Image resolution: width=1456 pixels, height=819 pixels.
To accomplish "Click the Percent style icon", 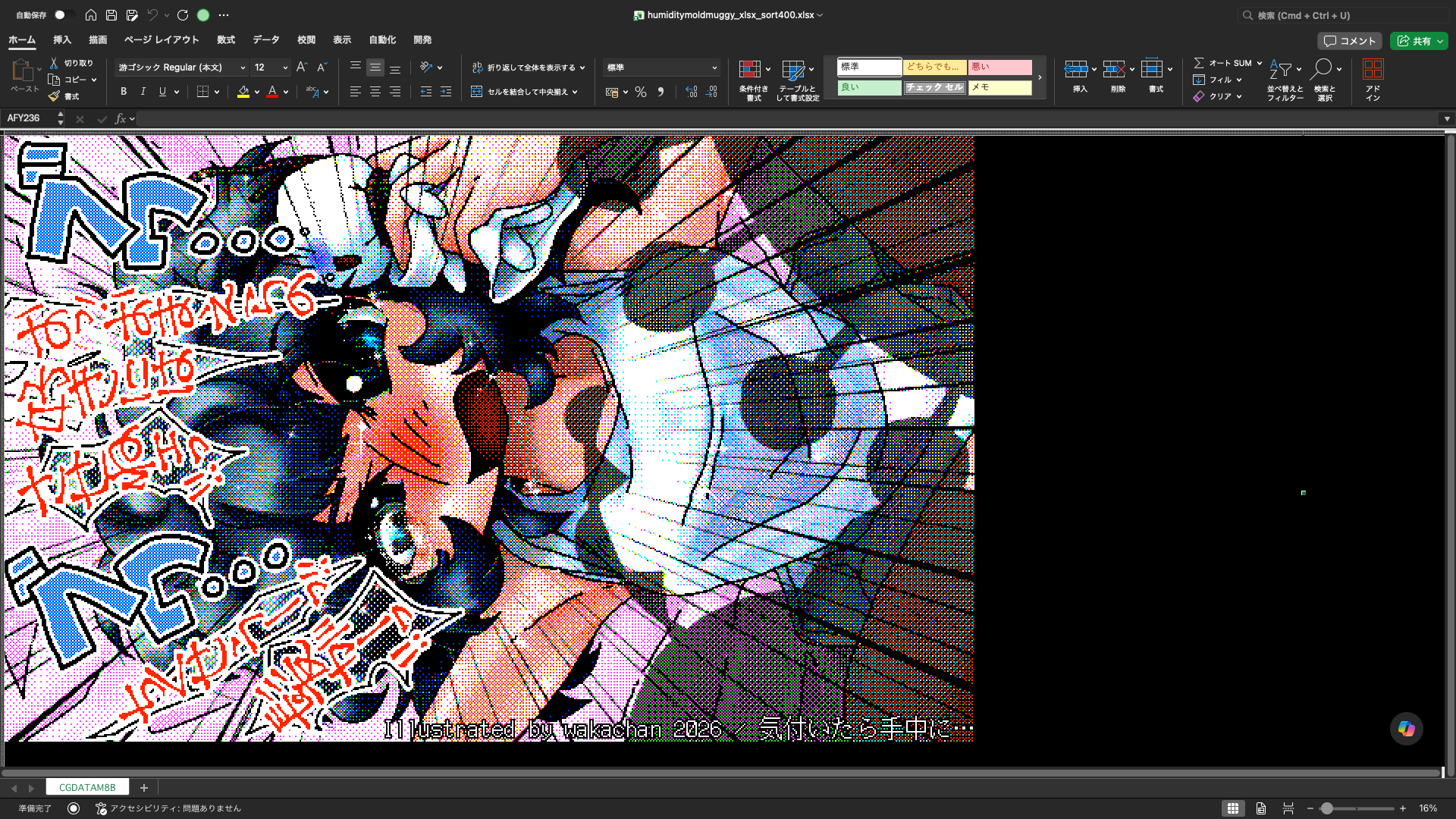I will click(641, 92).
